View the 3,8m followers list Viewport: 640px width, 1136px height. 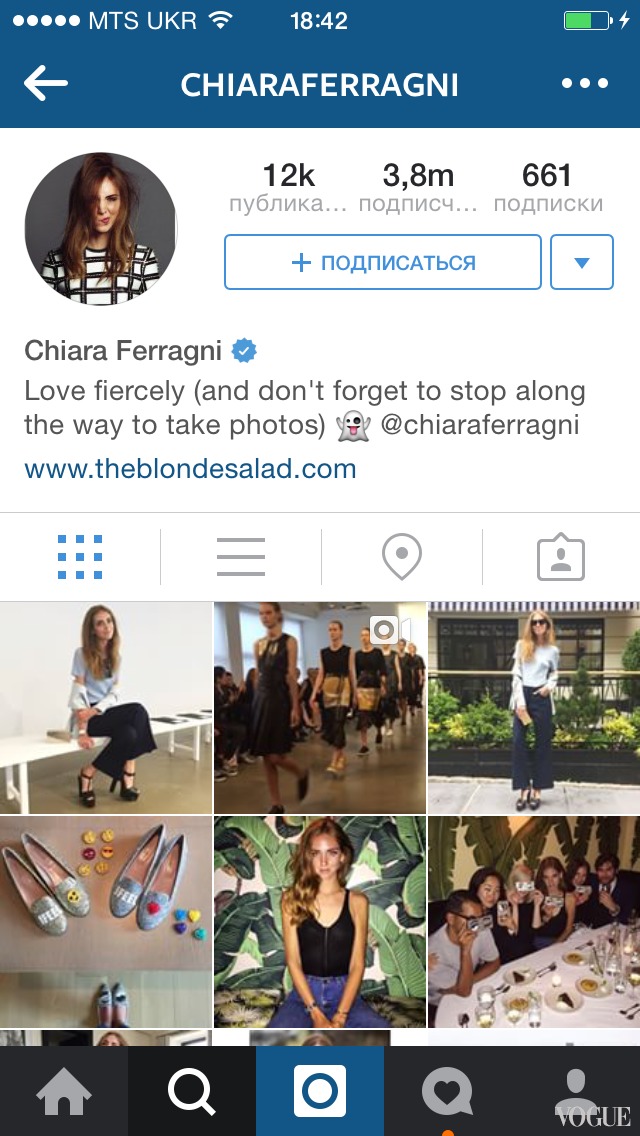click(418, 187)
